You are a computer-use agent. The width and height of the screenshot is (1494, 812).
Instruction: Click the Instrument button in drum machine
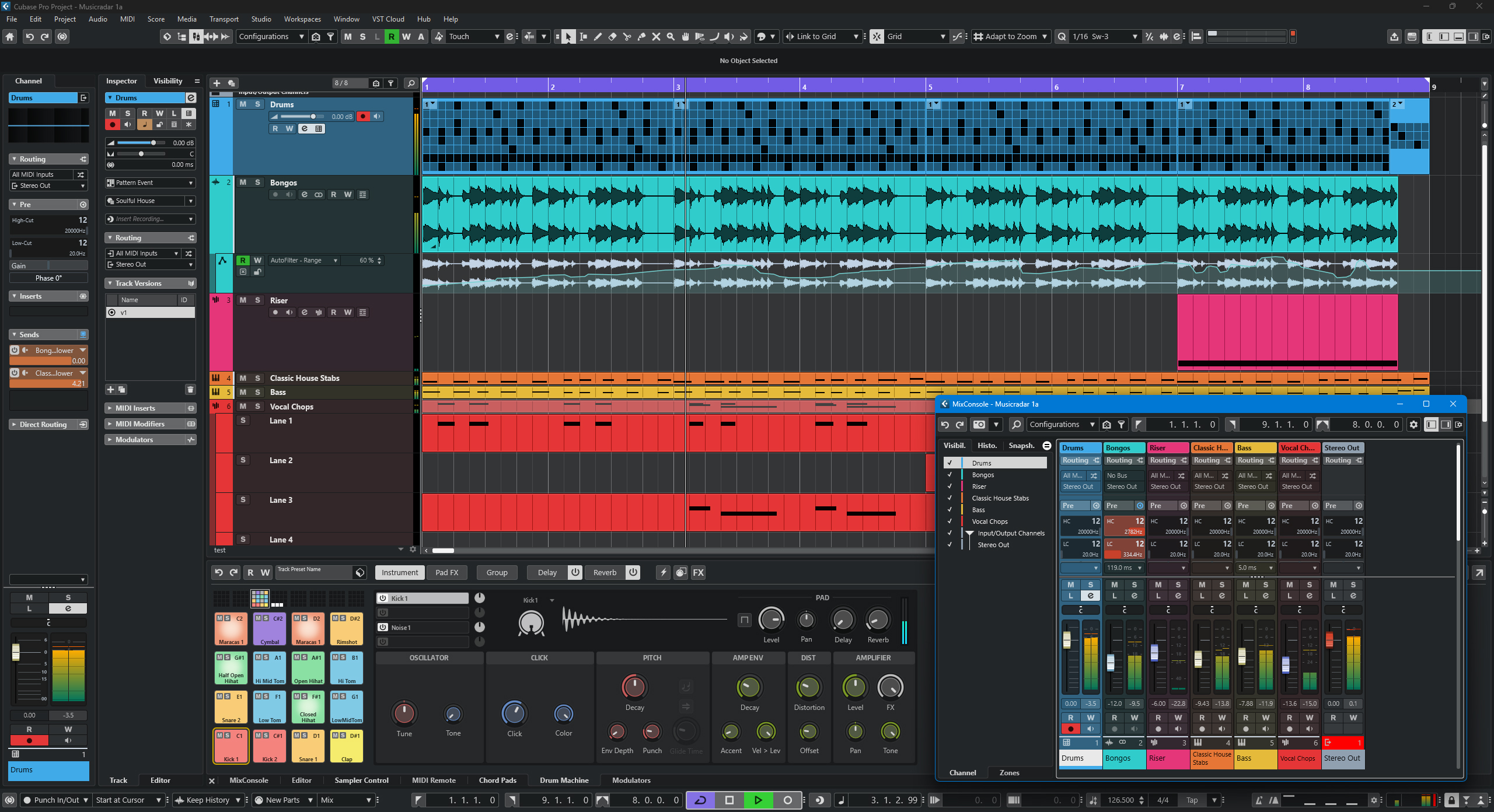400,573
